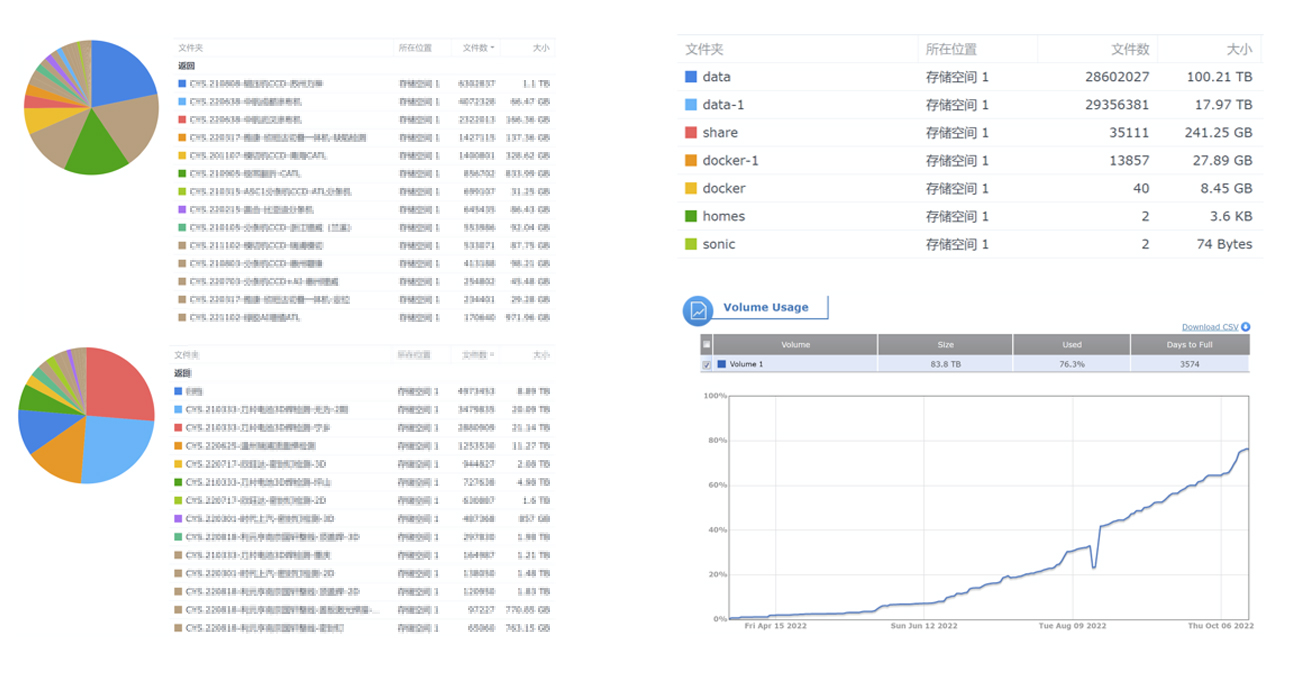
Task: Sort top-left table by 文件数 arrow
Action: tap(492, 48)
